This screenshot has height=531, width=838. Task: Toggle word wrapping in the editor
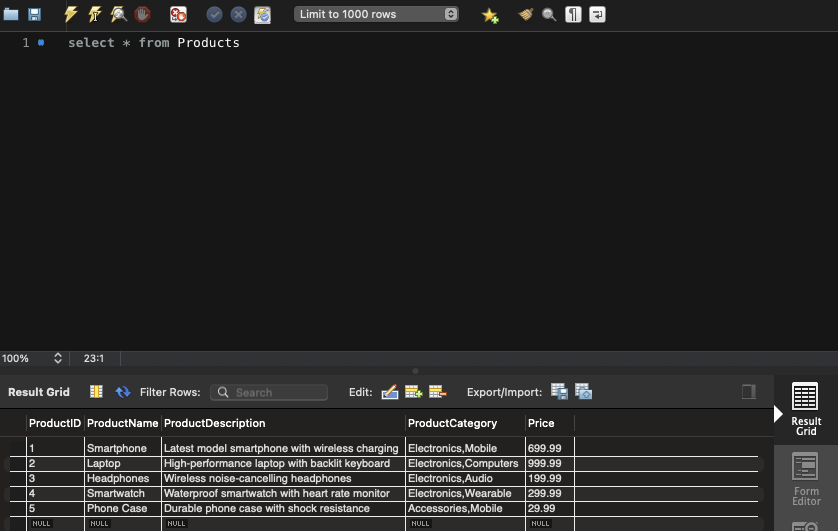click(x=597, y=14)
